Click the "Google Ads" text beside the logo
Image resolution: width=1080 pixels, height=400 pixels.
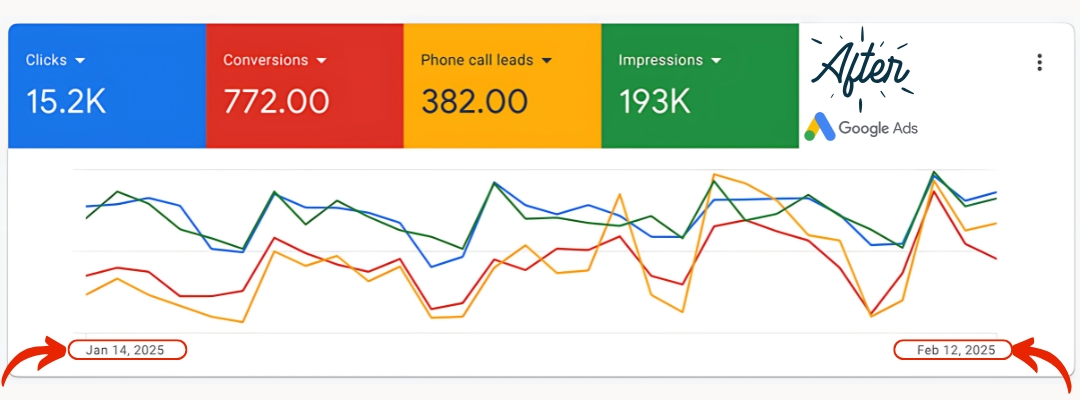878,128
